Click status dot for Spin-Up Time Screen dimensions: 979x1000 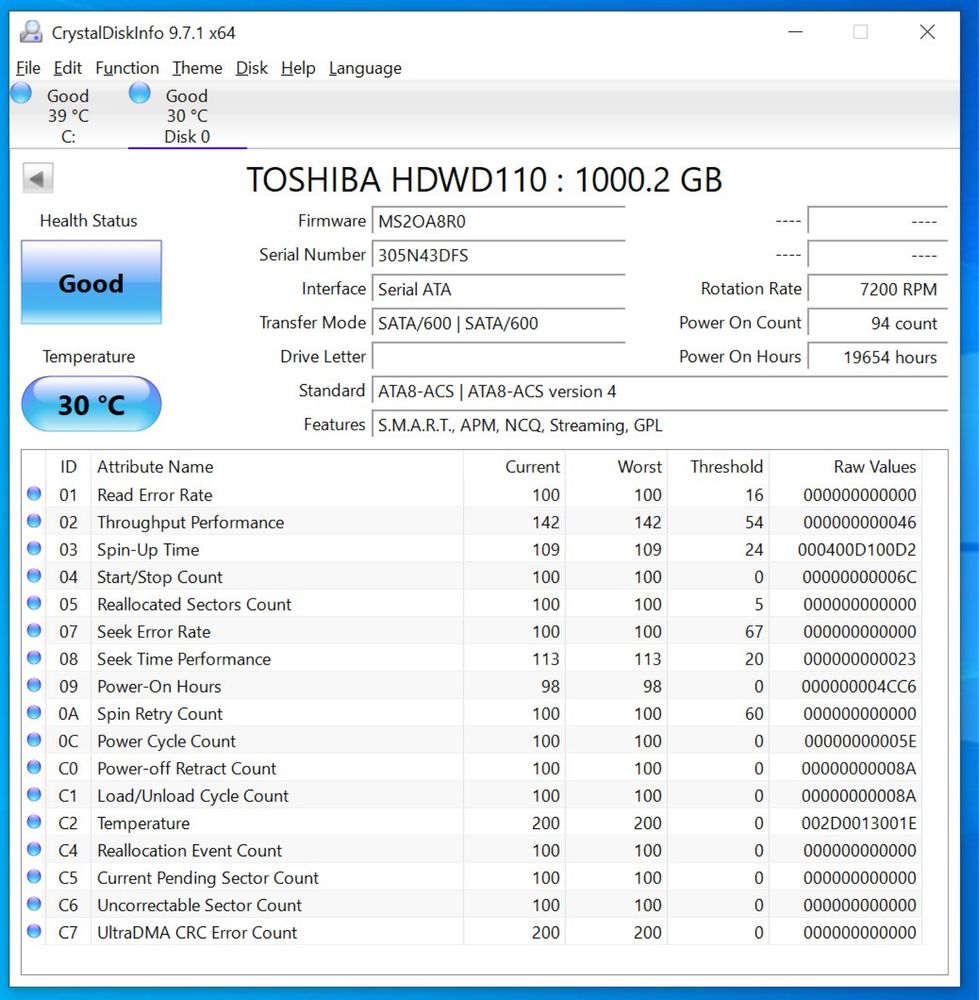[34, 548]
